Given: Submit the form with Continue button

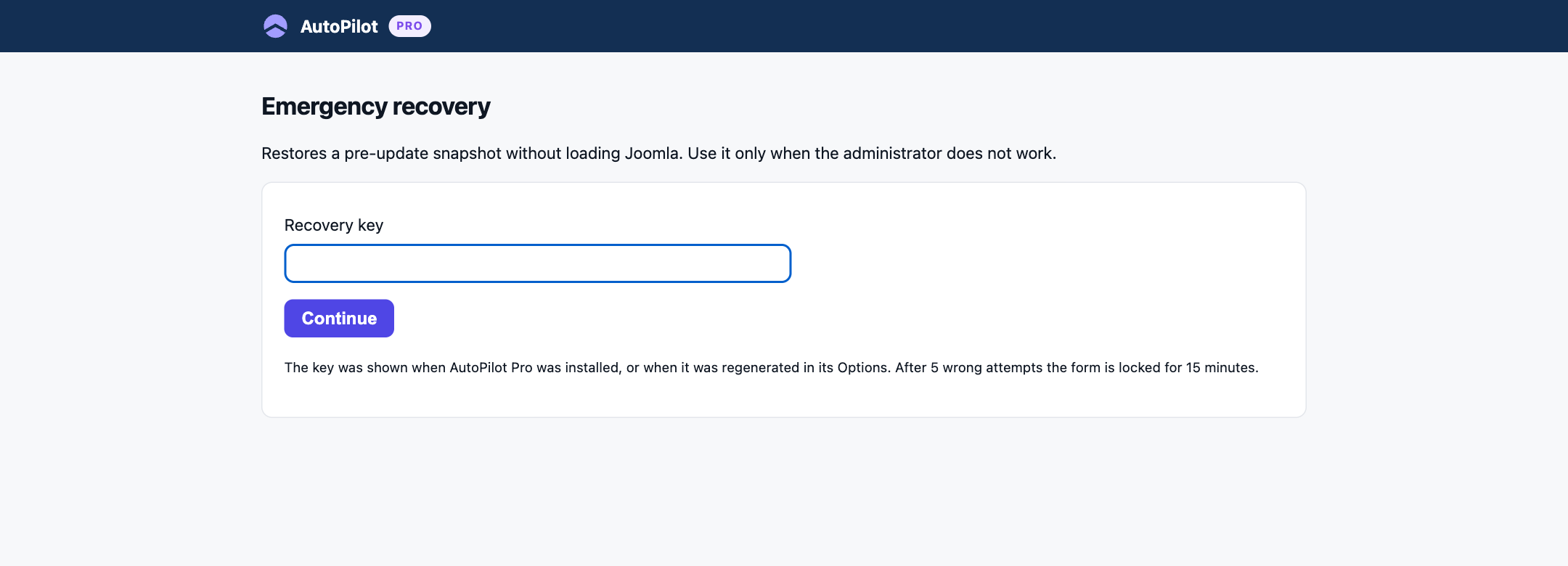Looking at the screenshot, I should point(339,319).
